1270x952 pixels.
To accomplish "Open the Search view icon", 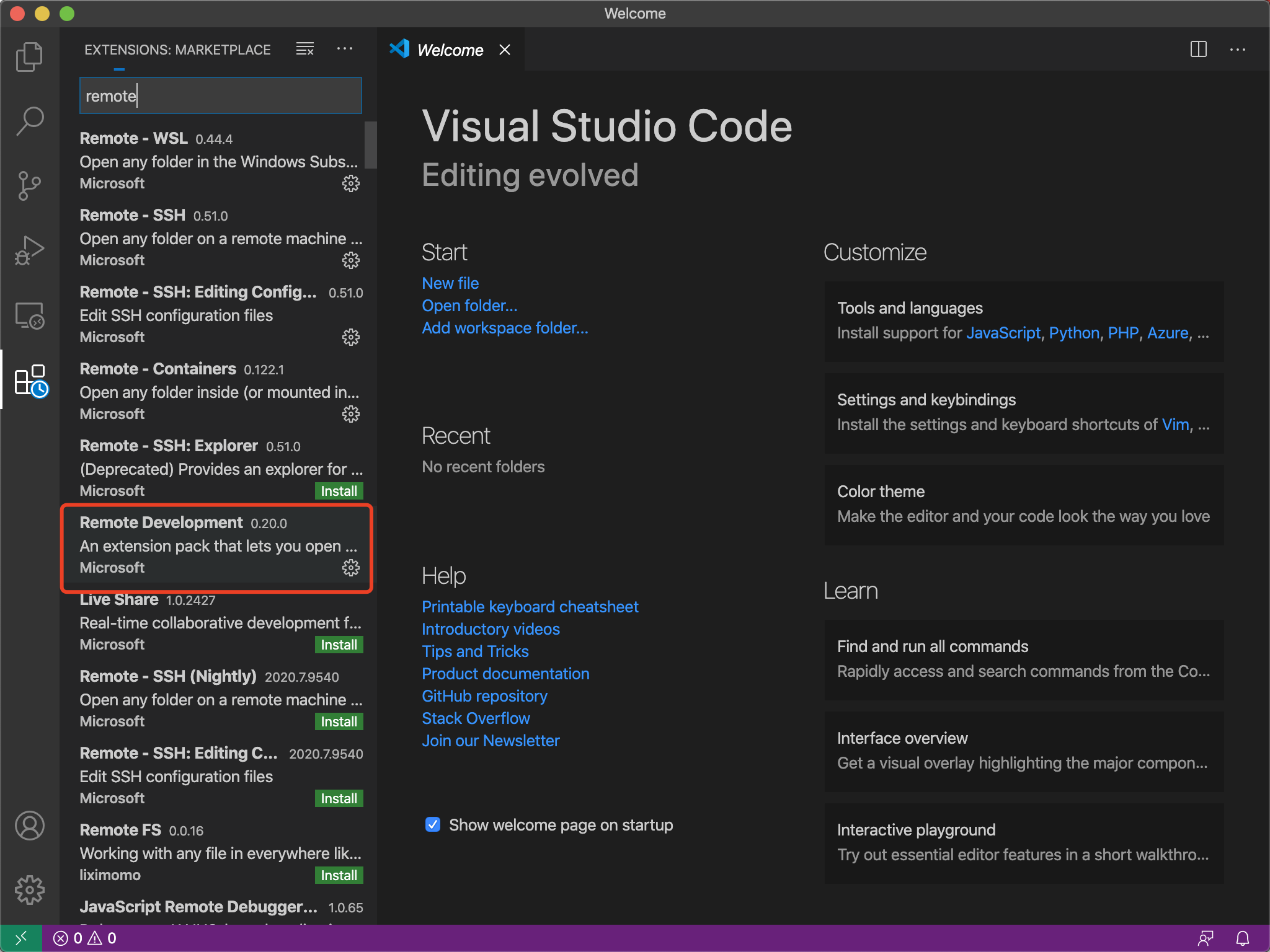I will (x=29, y=121).
